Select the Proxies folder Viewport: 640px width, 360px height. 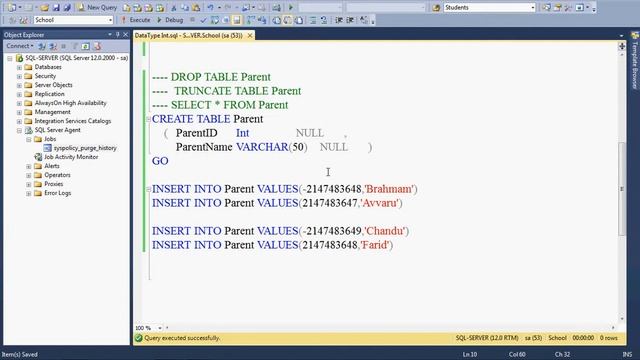click(53, 184)
